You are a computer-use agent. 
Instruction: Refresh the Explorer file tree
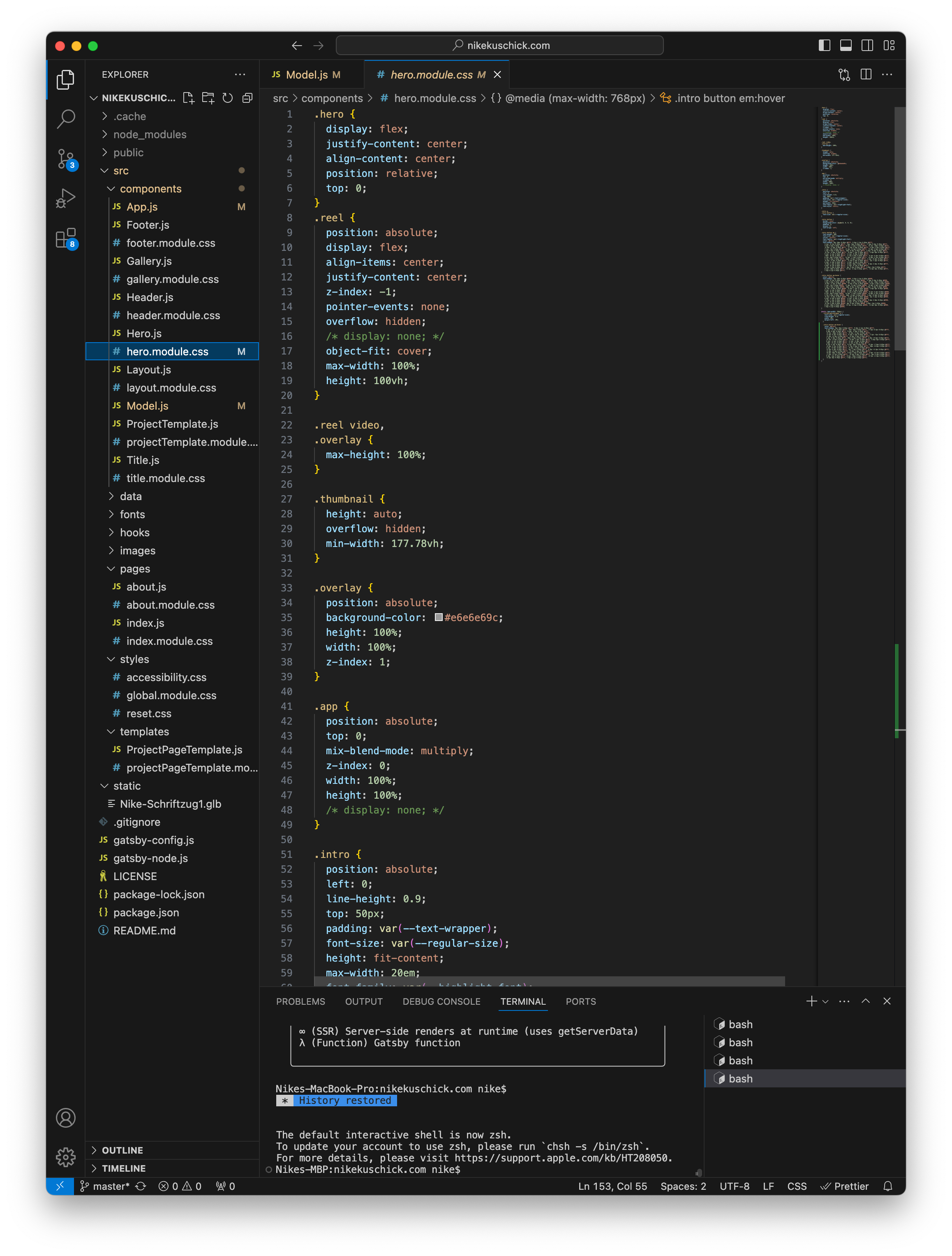pyautogui.click(x=228, y=98)
